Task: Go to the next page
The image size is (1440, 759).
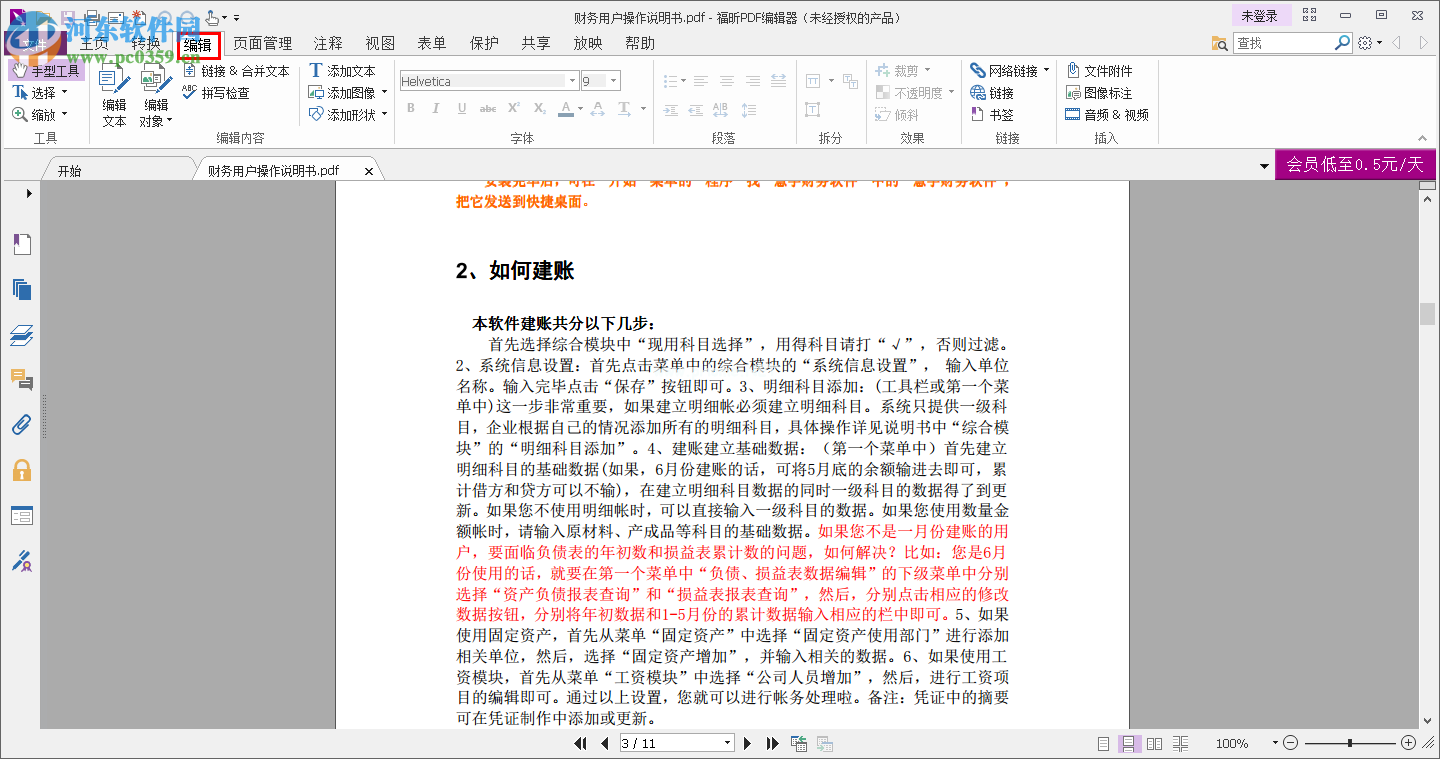Action: tap(747, 743)
